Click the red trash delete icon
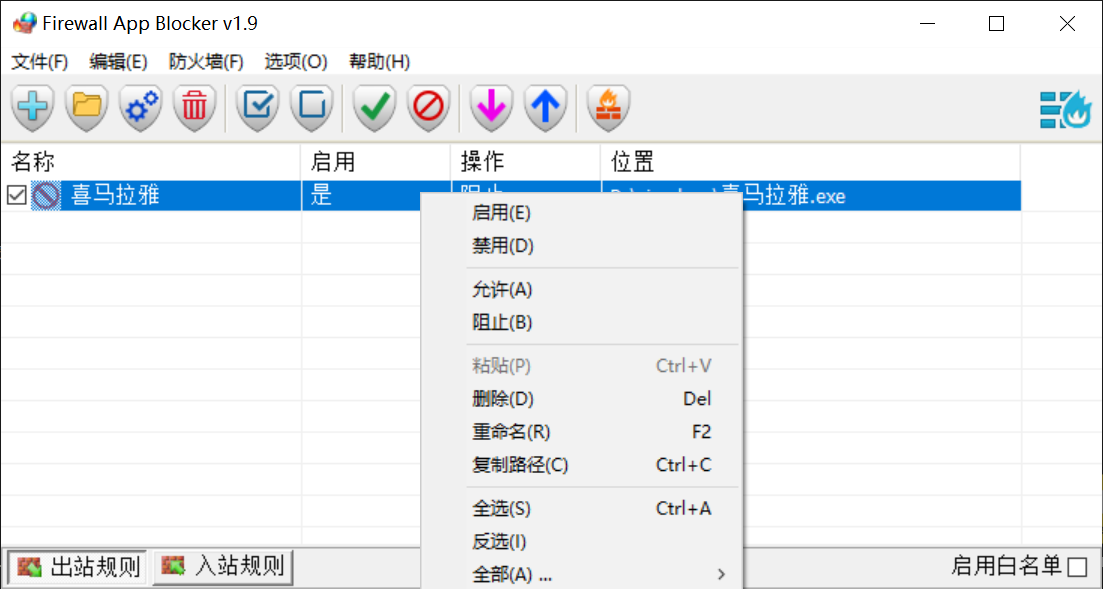This screenshot has width=1103, height=589. pyautogui.click(x=194, y=108)
